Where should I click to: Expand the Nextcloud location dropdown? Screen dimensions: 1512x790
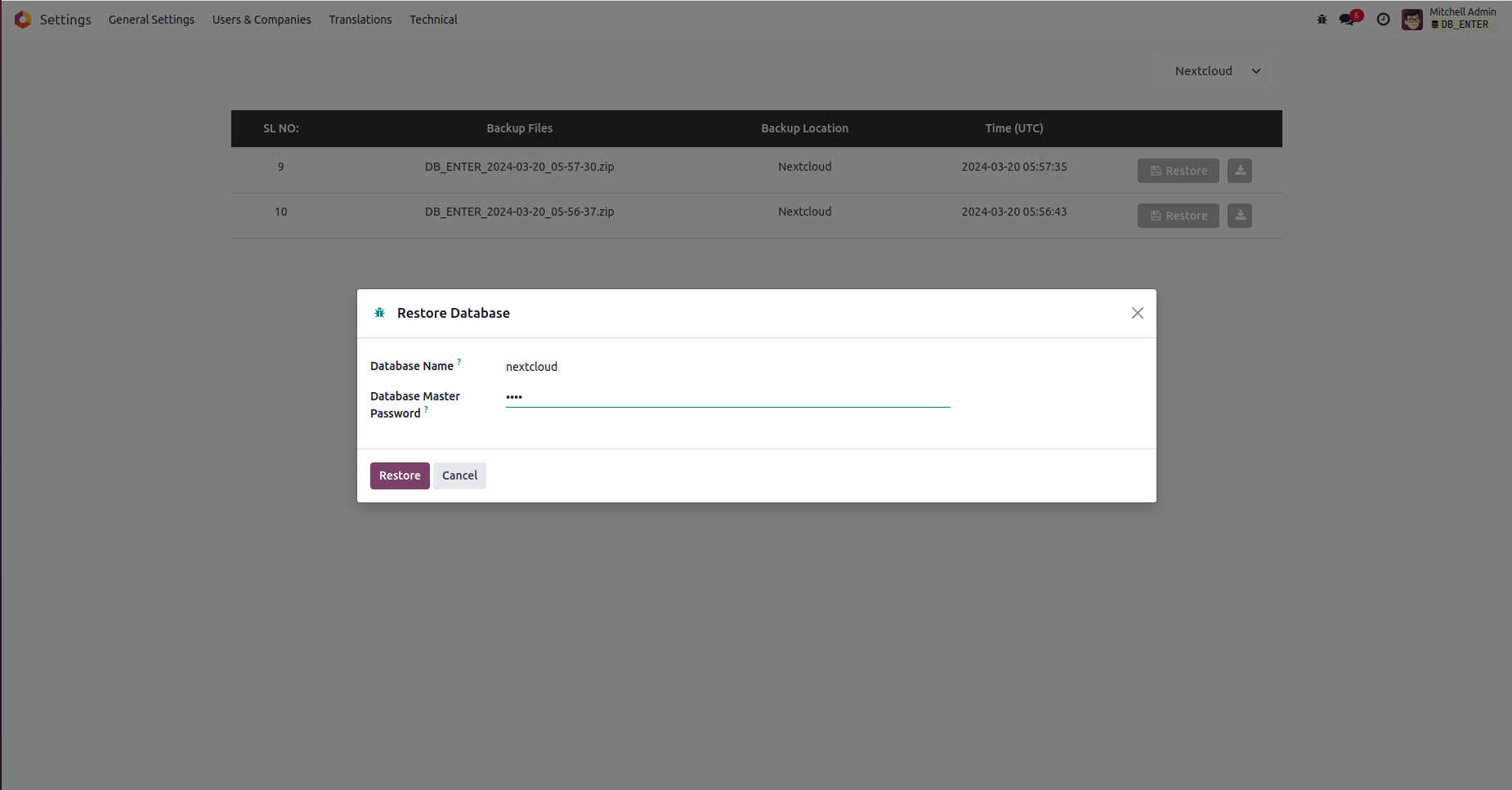click(x=1217, y=71)
